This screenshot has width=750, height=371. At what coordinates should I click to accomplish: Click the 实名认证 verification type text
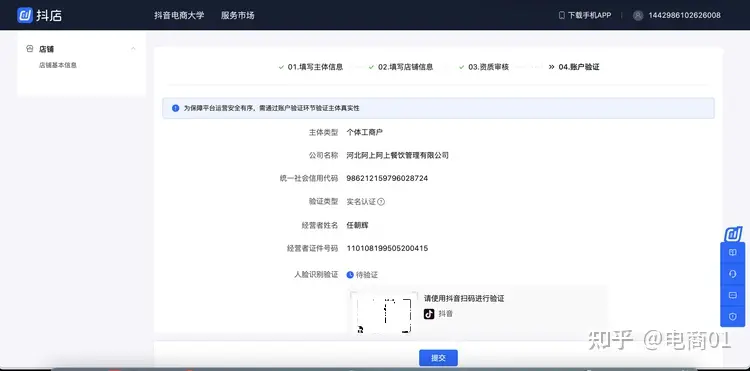tap(361, 202)
